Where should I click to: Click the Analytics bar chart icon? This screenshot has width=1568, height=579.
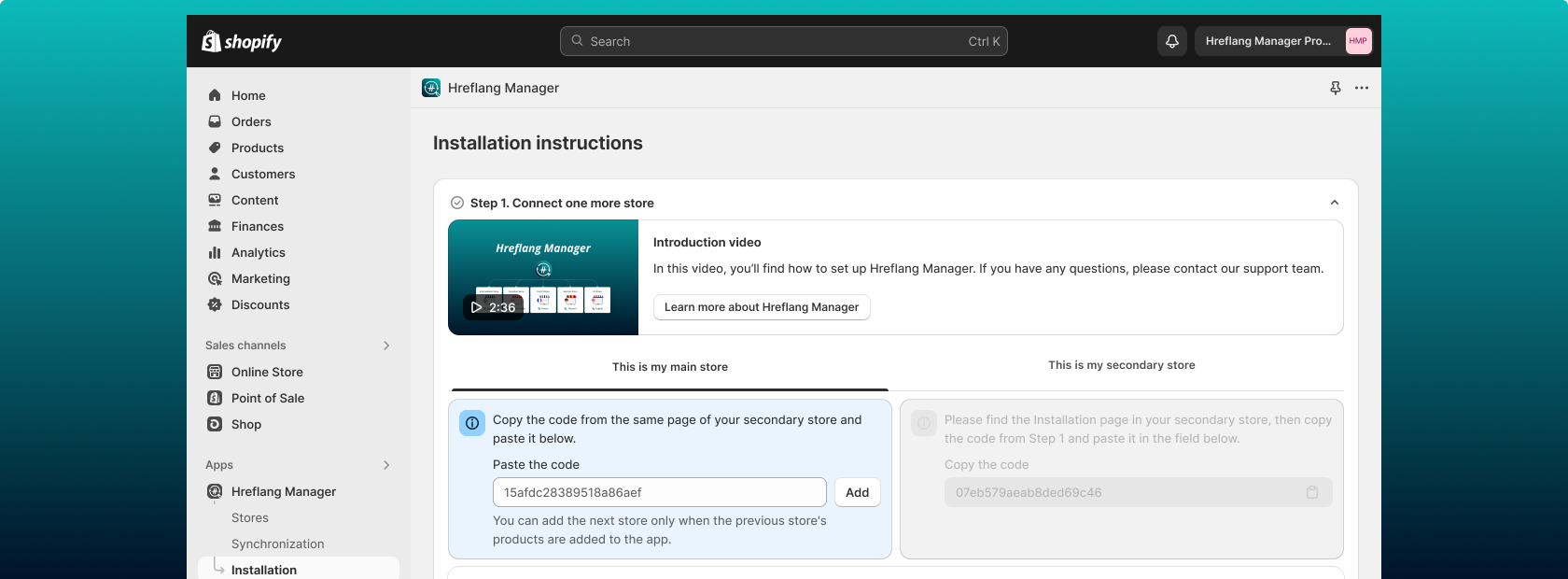[215, 252]
